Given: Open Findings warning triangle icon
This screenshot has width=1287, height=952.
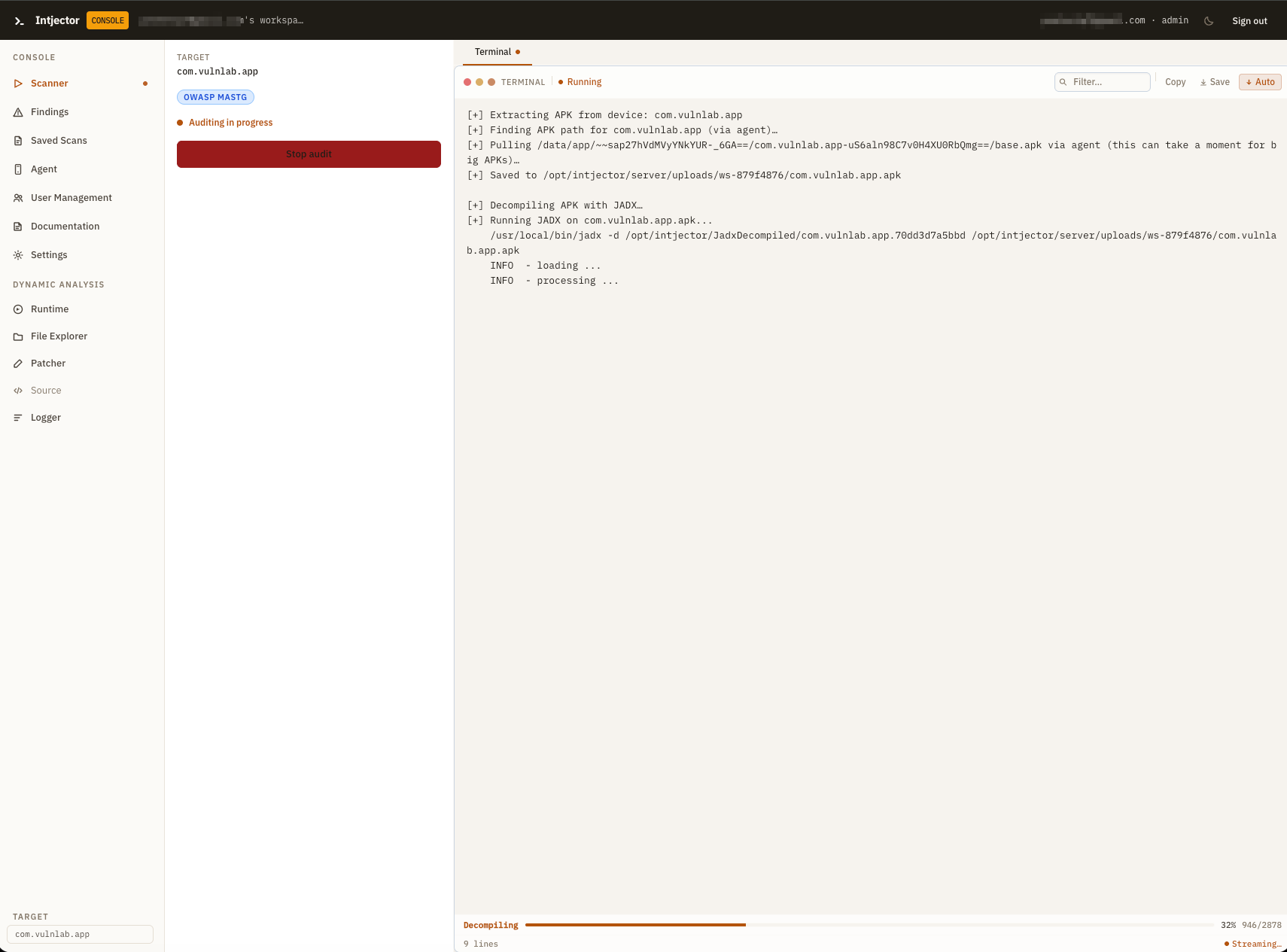Looking at the screenshot, I should (x=18, y=112).
